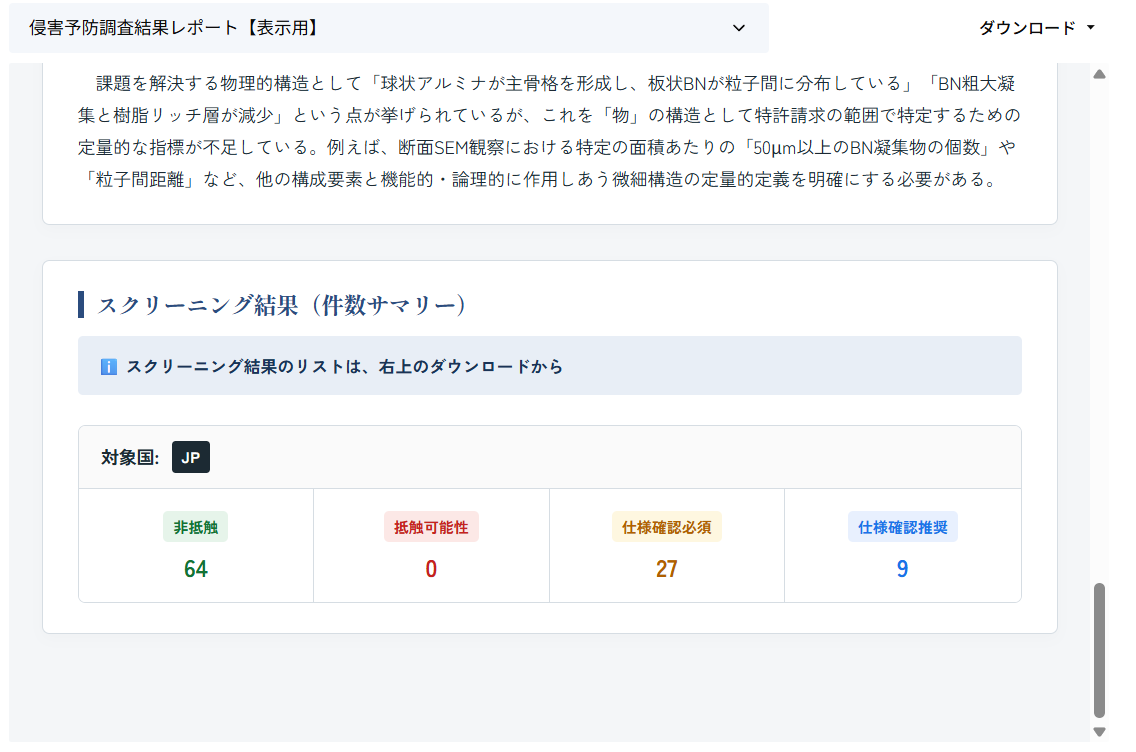Click the 対象国: label
Viewport: 1136px width, 752px height.
click(130, 457)
